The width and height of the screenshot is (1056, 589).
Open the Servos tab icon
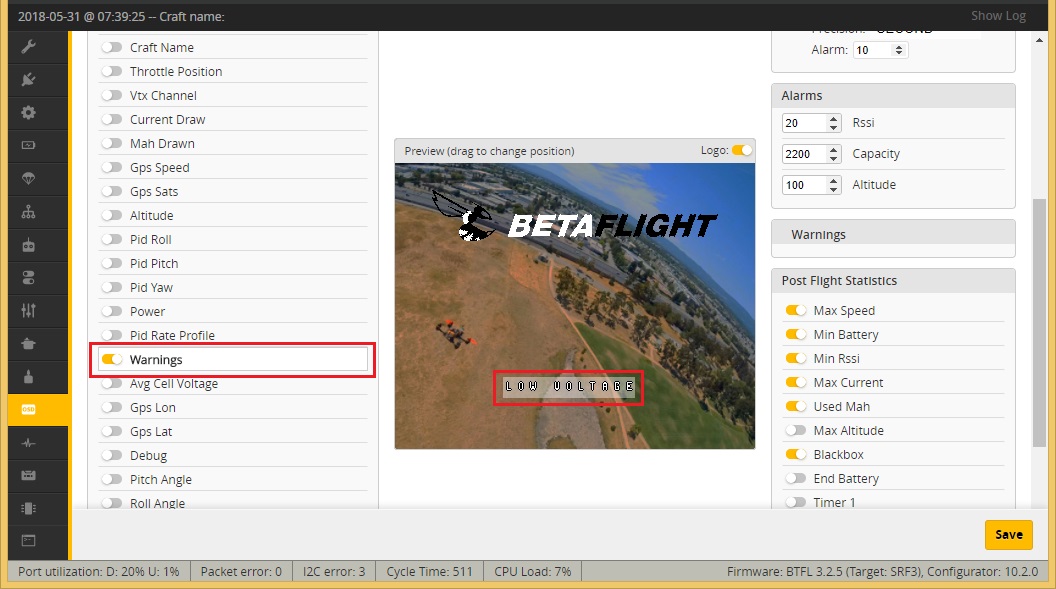(x=28, y=344)
